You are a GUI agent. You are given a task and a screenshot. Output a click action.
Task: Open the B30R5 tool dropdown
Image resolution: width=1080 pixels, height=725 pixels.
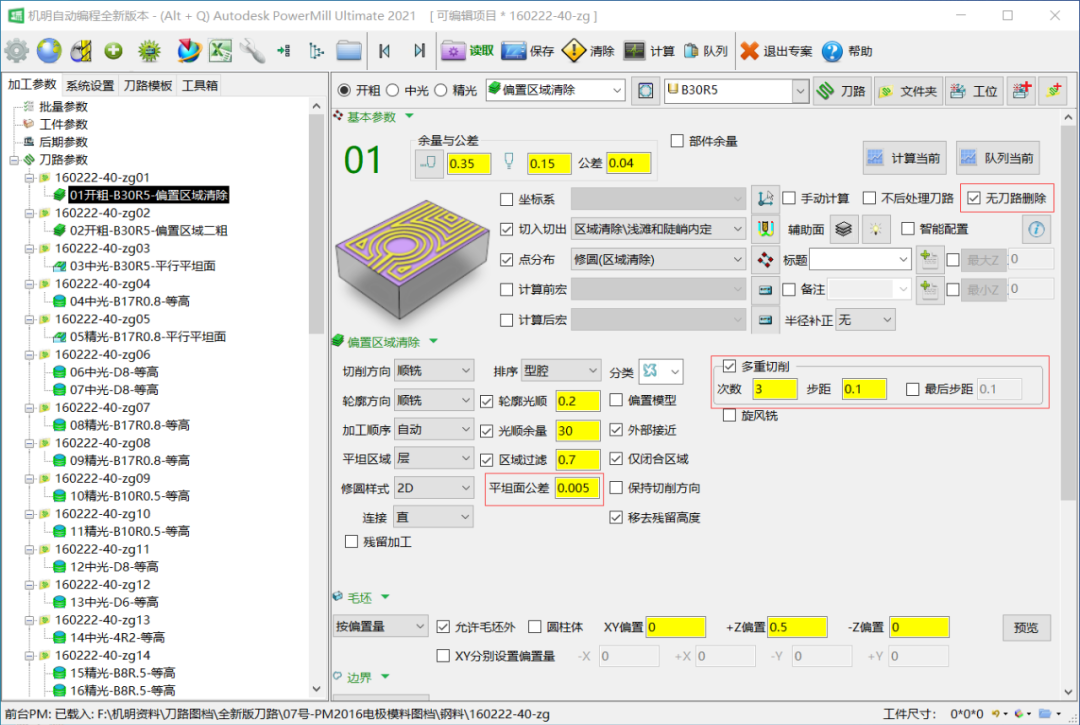(735, 90)
